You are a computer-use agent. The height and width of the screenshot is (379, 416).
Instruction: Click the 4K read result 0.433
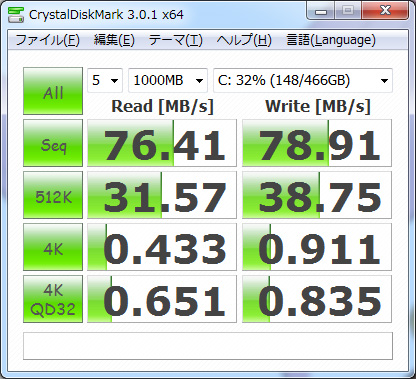pos(162,247)
